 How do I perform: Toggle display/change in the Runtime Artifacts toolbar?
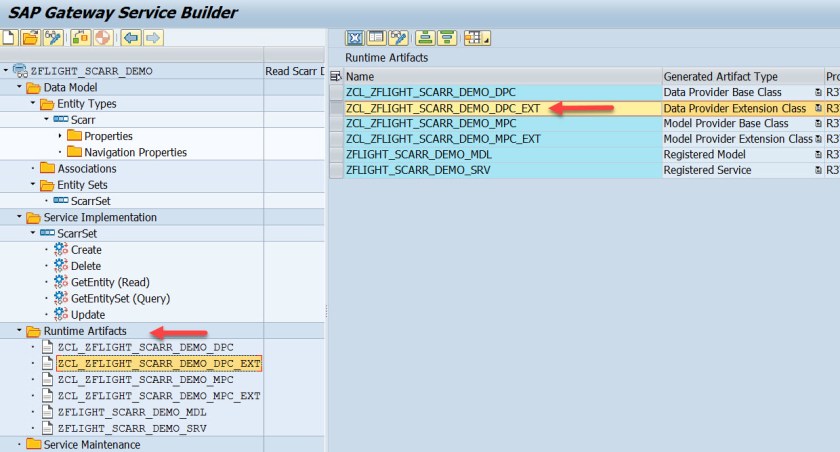398,38
